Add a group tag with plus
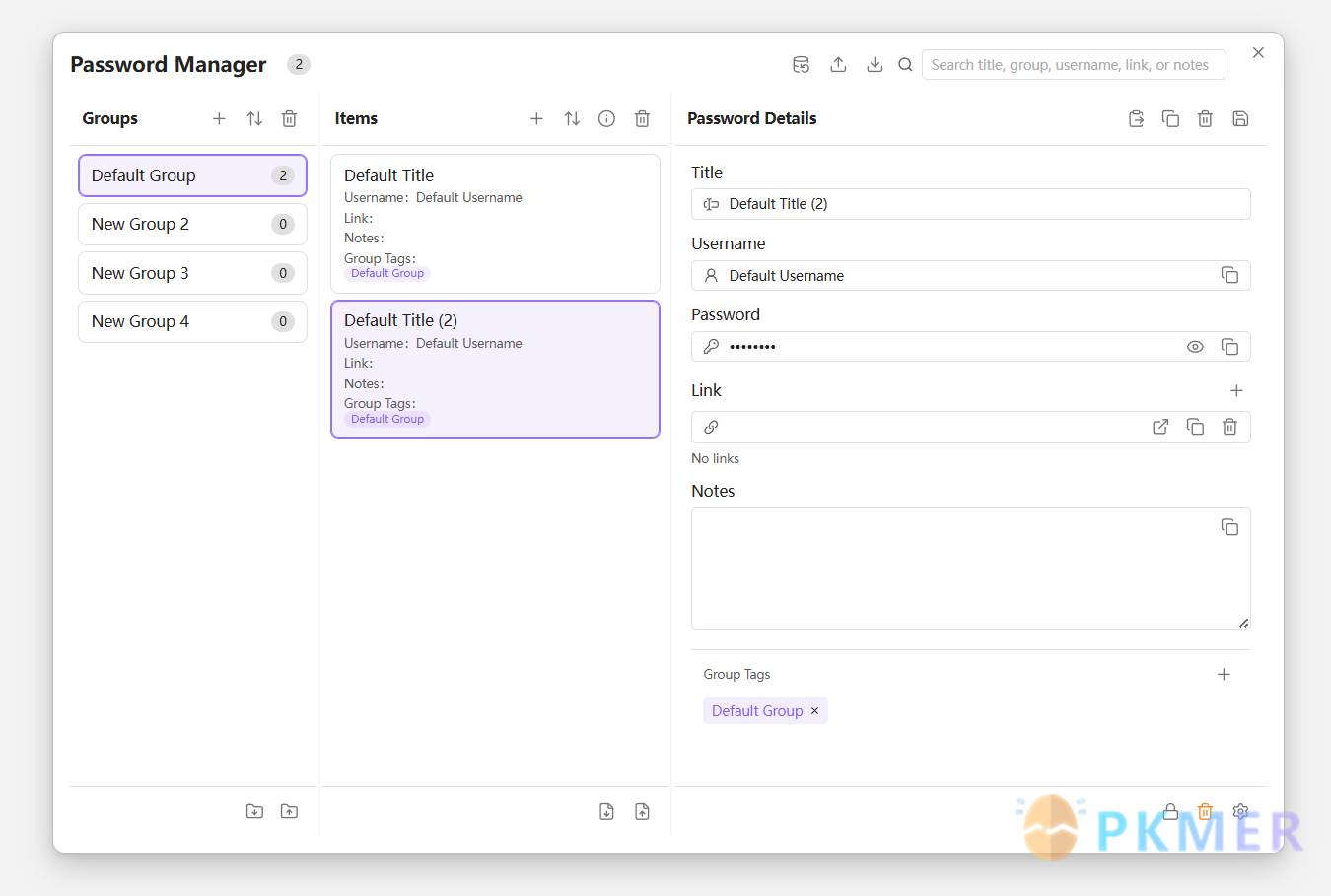 (x=1224, y=675)
